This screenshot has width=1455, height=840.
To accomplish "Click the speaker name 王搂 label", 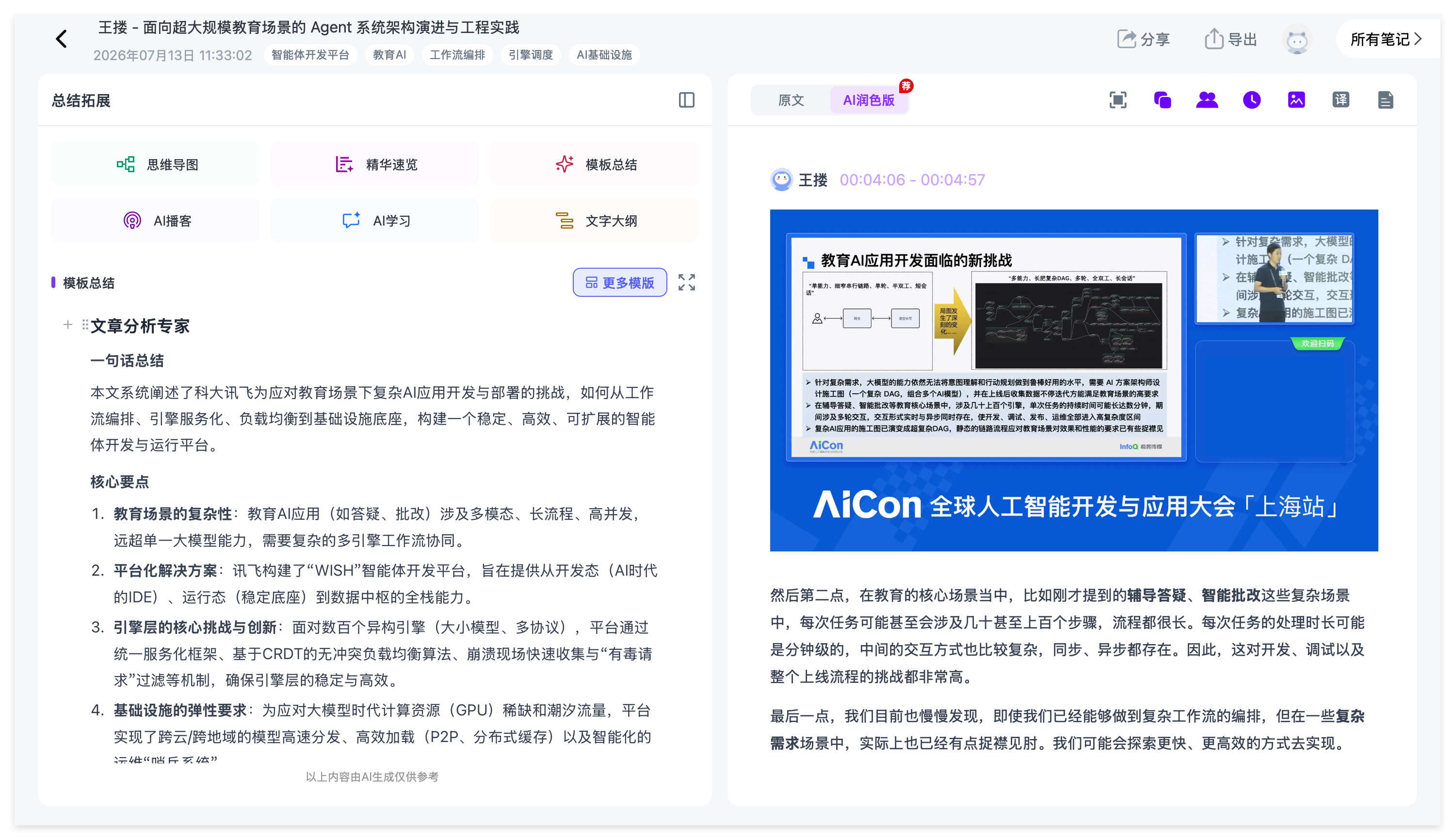I will click(x=813, y=180).
